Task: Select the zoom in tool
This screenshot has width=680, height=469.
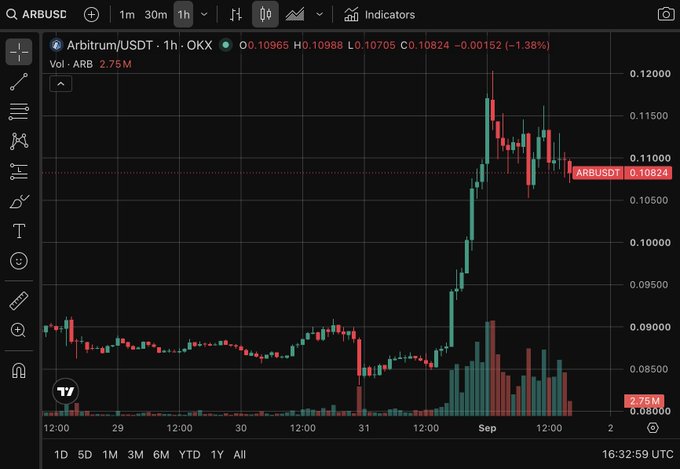Action: point(19,330)
